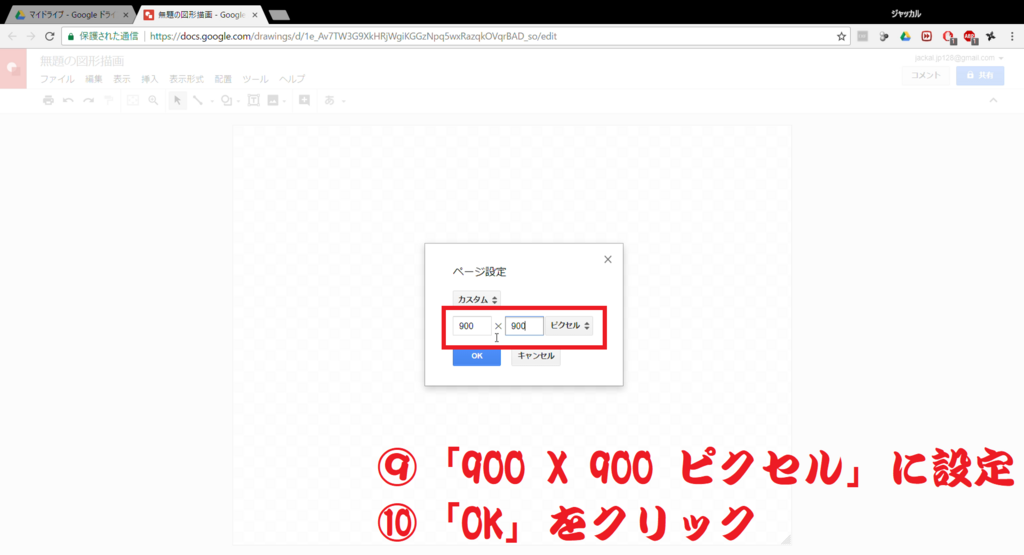Expand the Image tool dropdown arrow
The height and width of the screenshot is (555, 1024).
[x=285, y=101]
